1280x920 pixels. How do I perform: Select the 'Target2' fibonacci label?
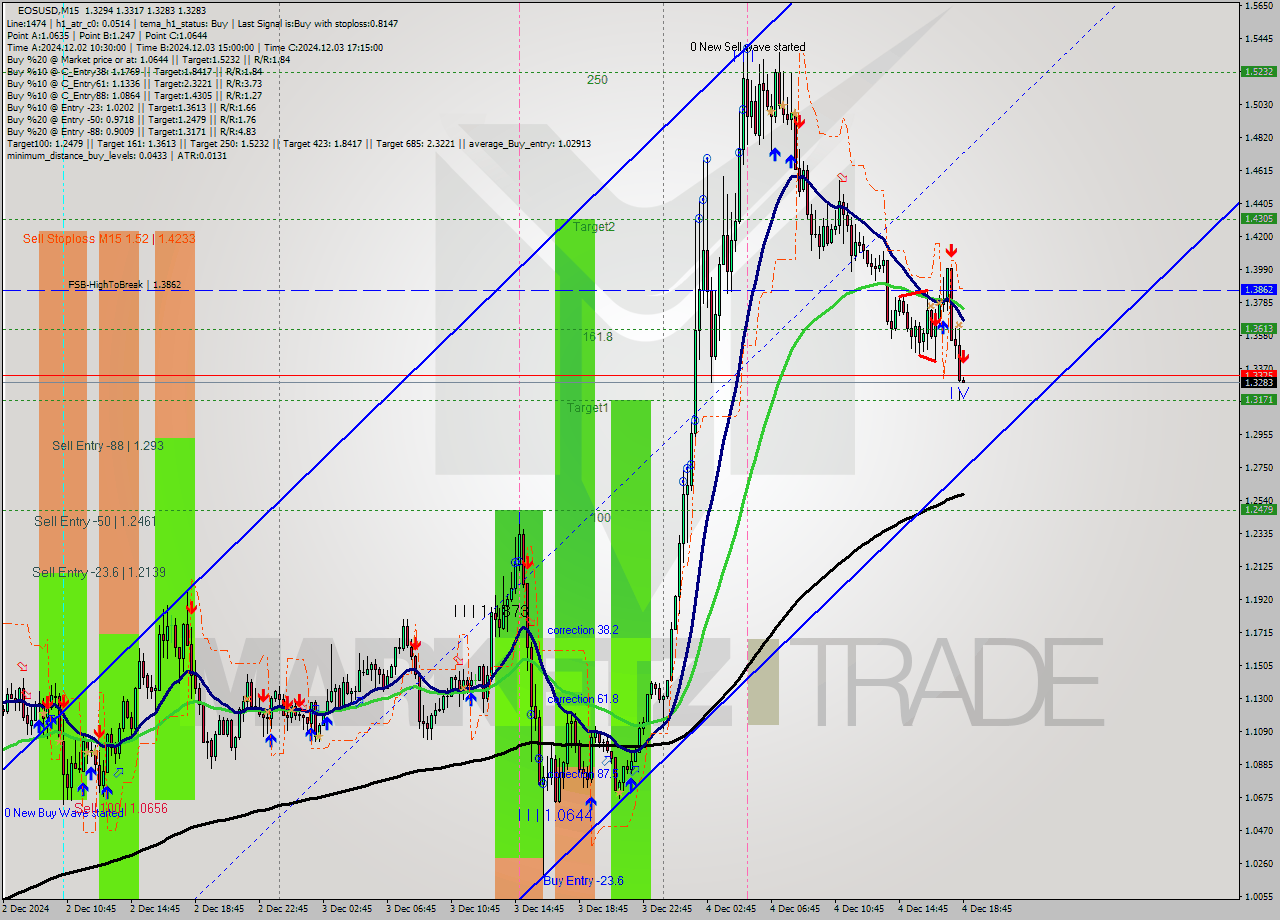594,227
